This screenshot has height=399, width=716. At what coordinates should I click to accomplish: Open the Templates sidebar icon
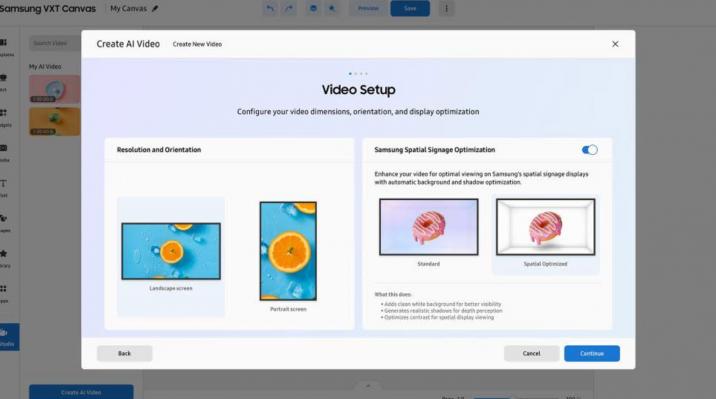5,47
